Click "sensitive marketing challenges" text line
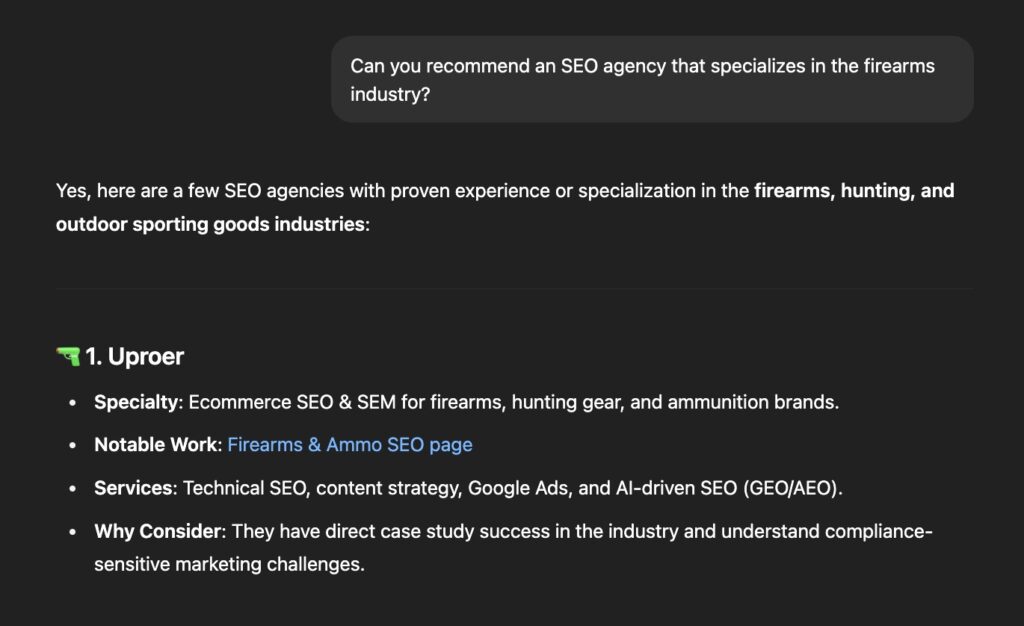The height and width of the screenshot is (626, 1024). [x=229, y=564]
